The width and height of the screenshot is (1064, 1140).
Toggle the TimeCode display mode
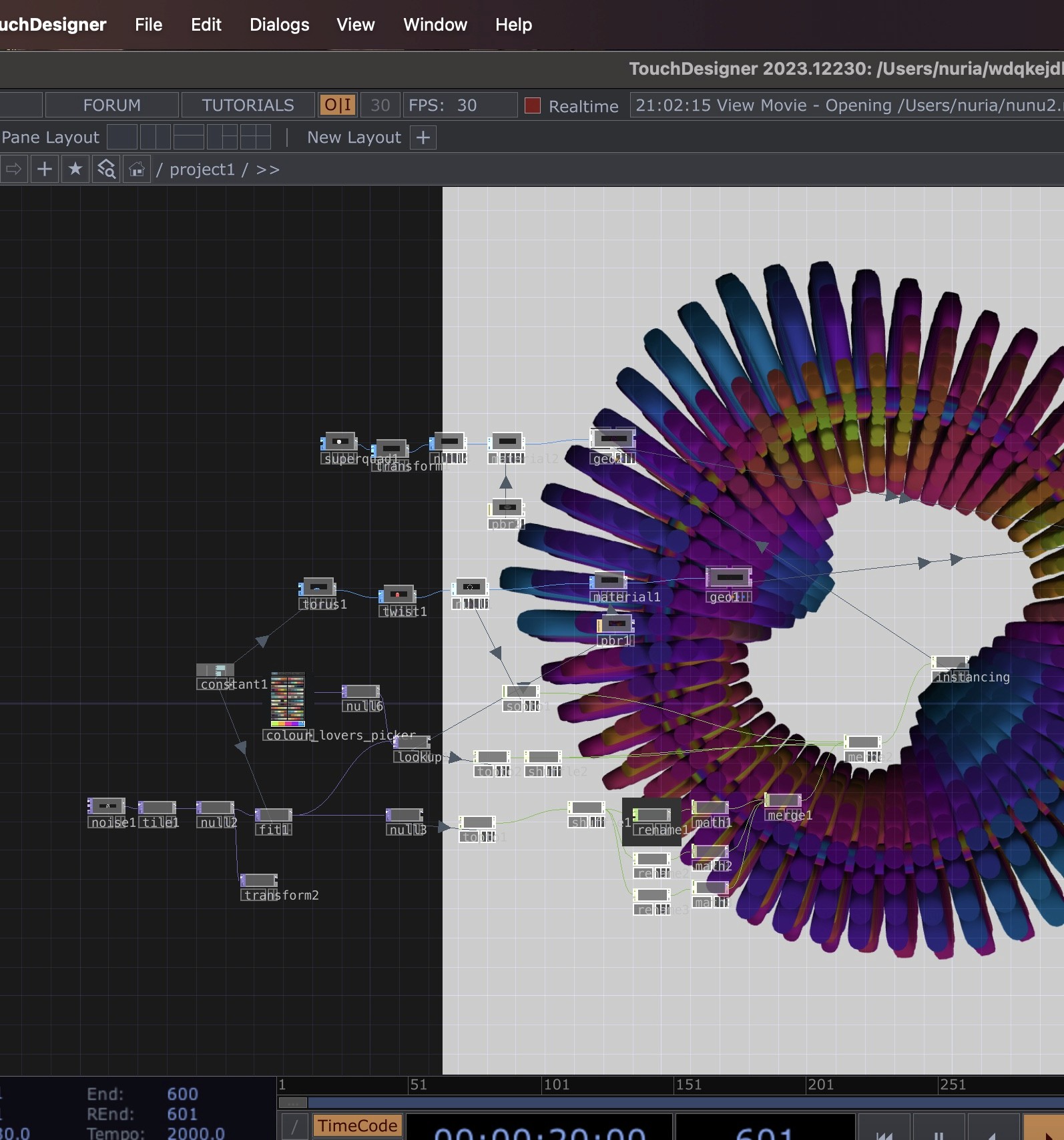[x=357, y=1126]
